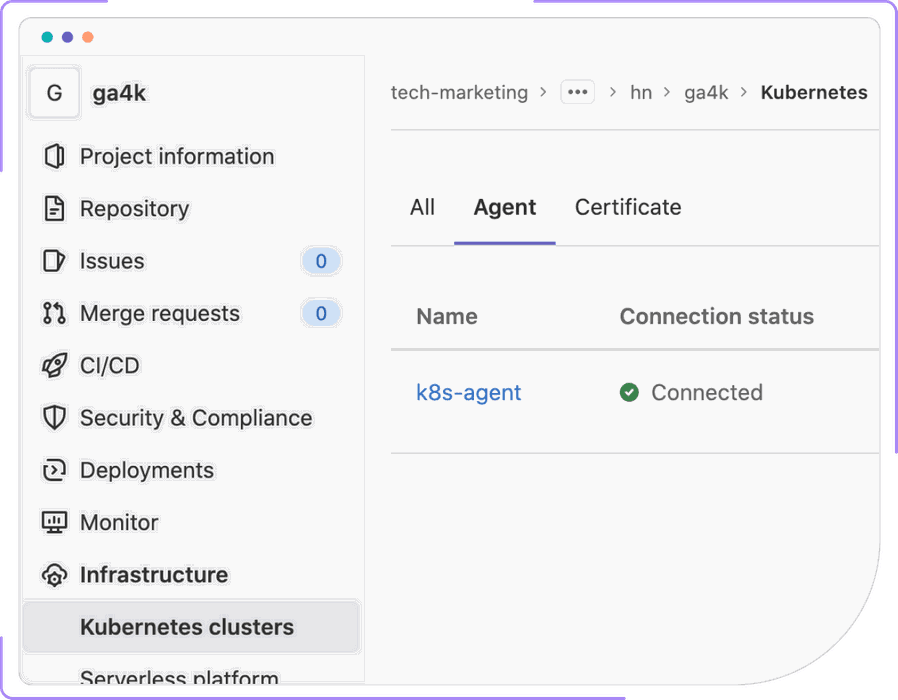This screenshot has height=700, width=898.
Task: Go to Issues in the sidebar
Action: pos(112,261)
